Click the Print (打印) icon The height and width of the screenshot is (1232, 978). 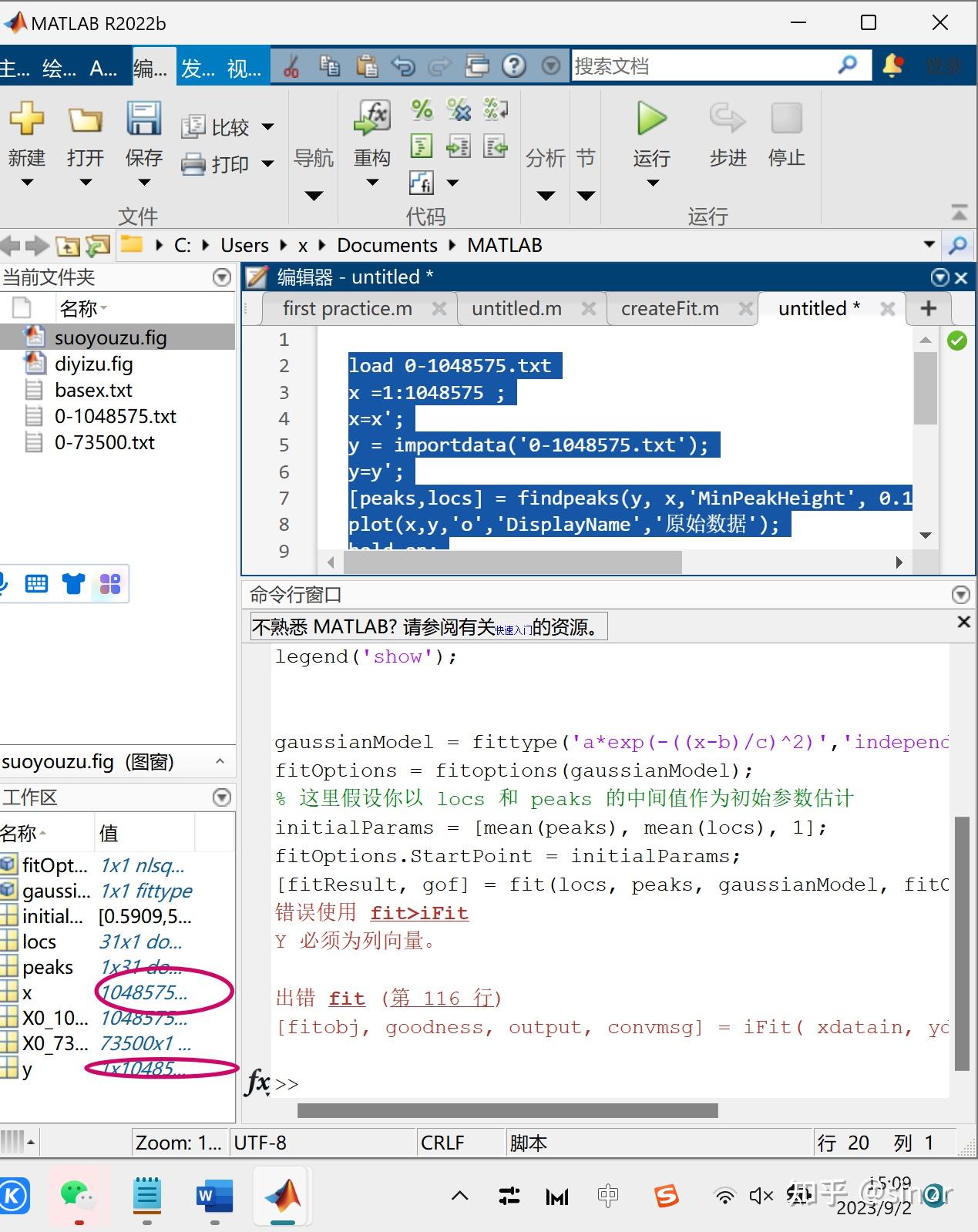pyautogui.click(x=193, y=163)
